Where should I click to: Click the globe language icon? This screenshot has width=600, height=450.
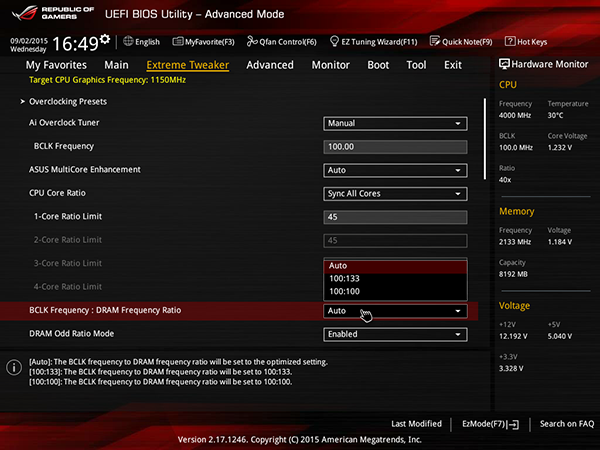[128, 41]
